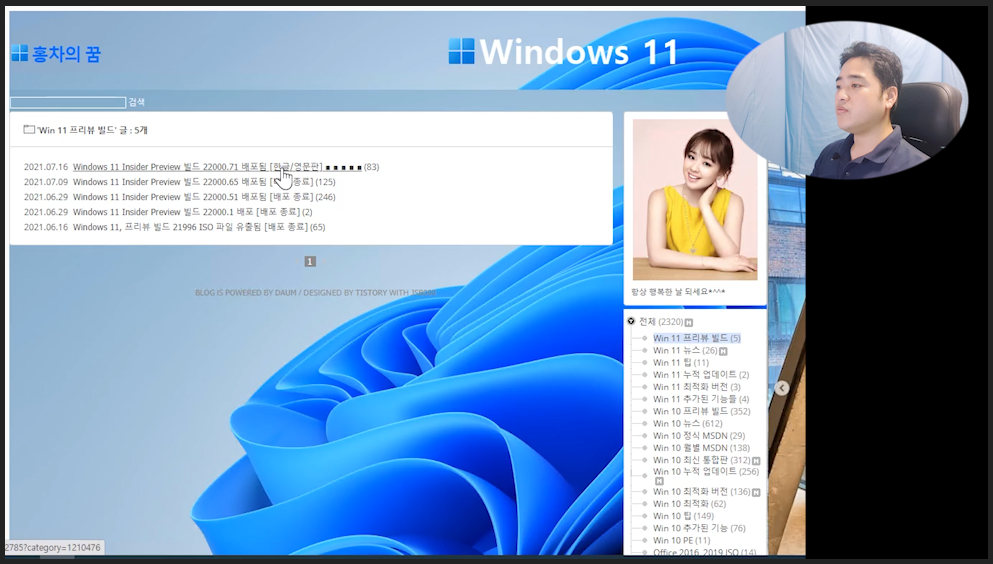
Task: Select Win 10 누적 업데이트 category
Action: pos(706,472)
